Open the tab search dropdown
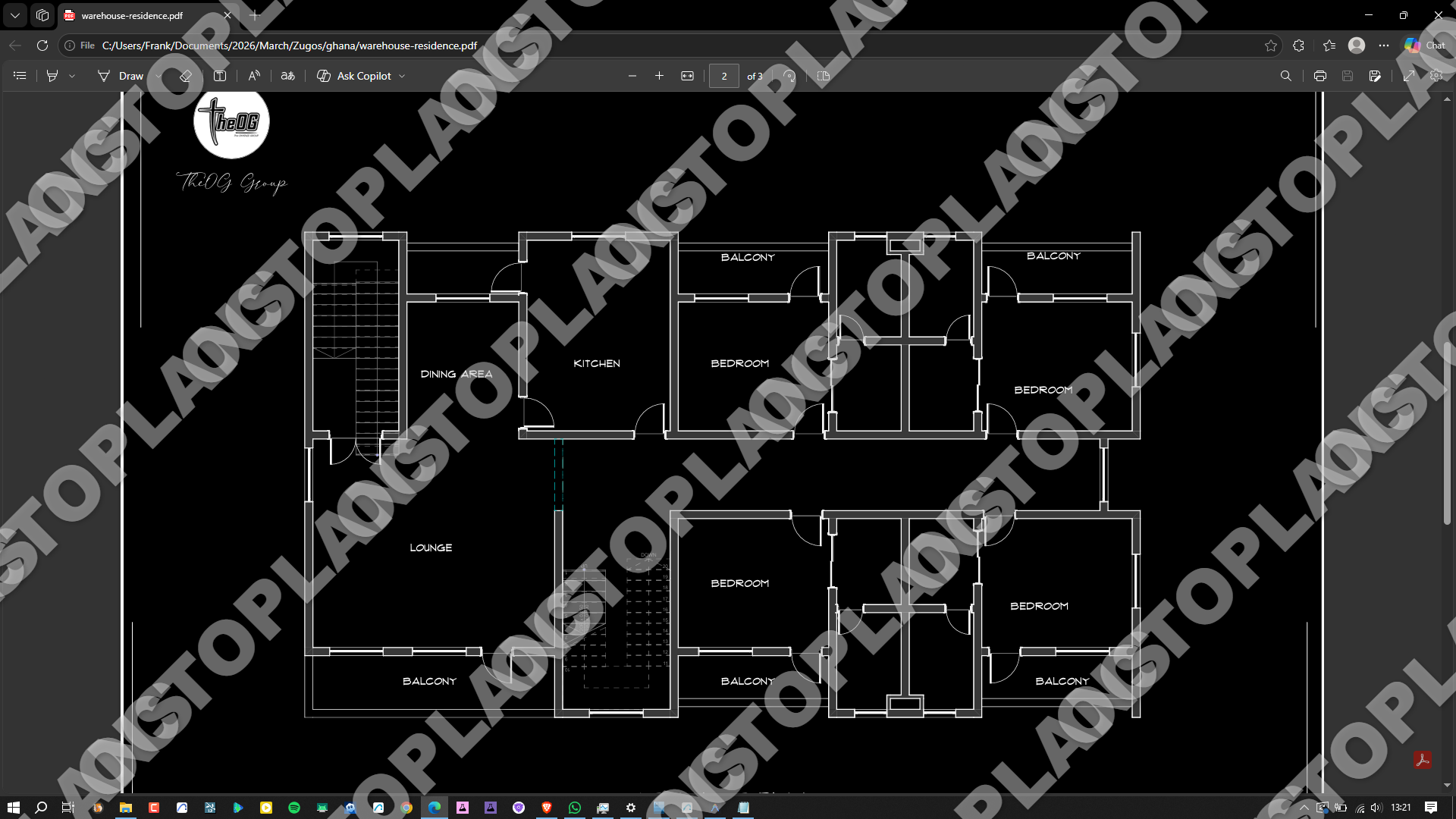Screen dimensions: 1456x819 tap(15, 15)
